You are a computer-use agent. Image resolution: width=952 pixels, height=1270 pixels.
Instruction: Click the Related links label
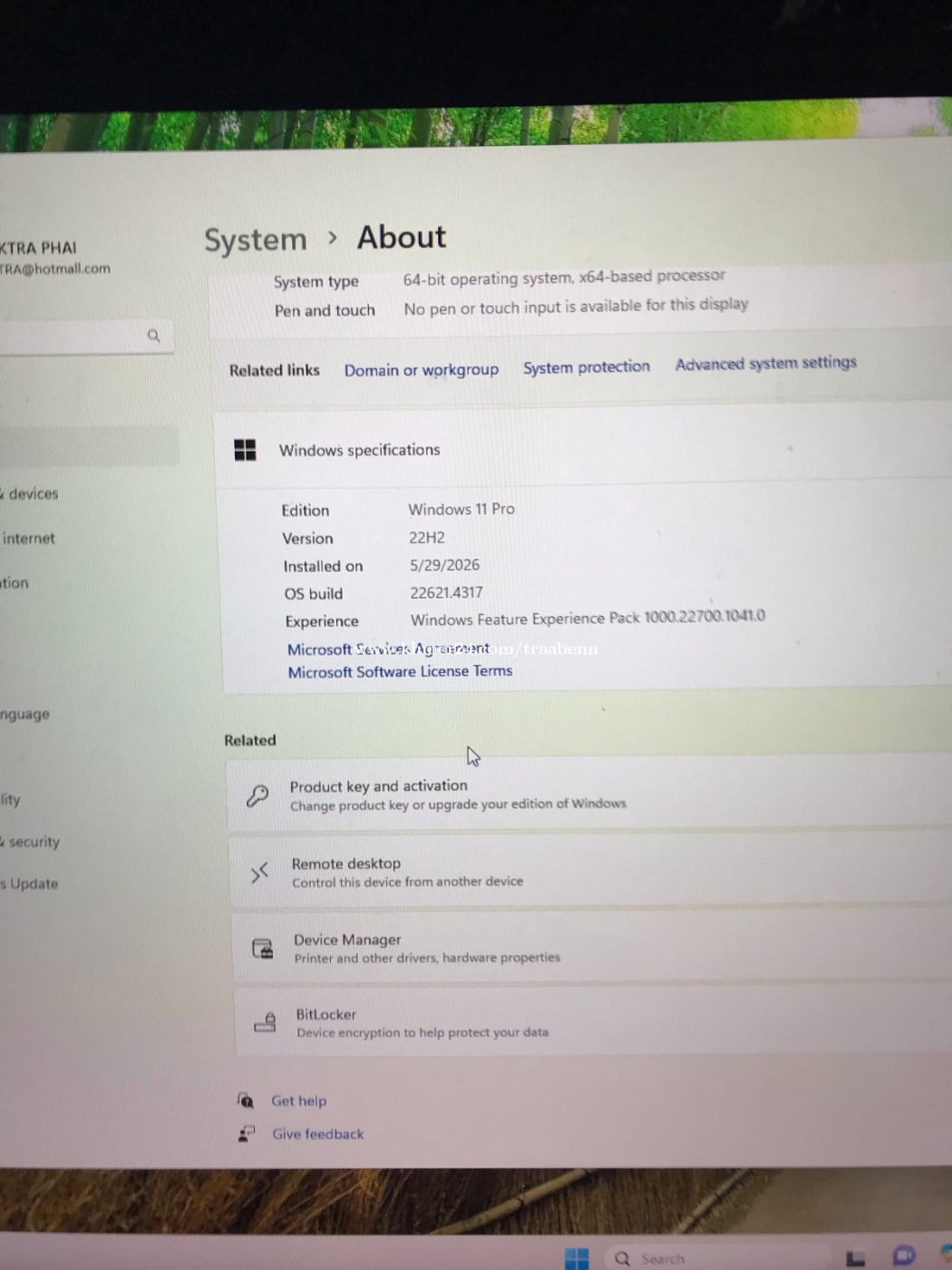(x=275, y=370)
